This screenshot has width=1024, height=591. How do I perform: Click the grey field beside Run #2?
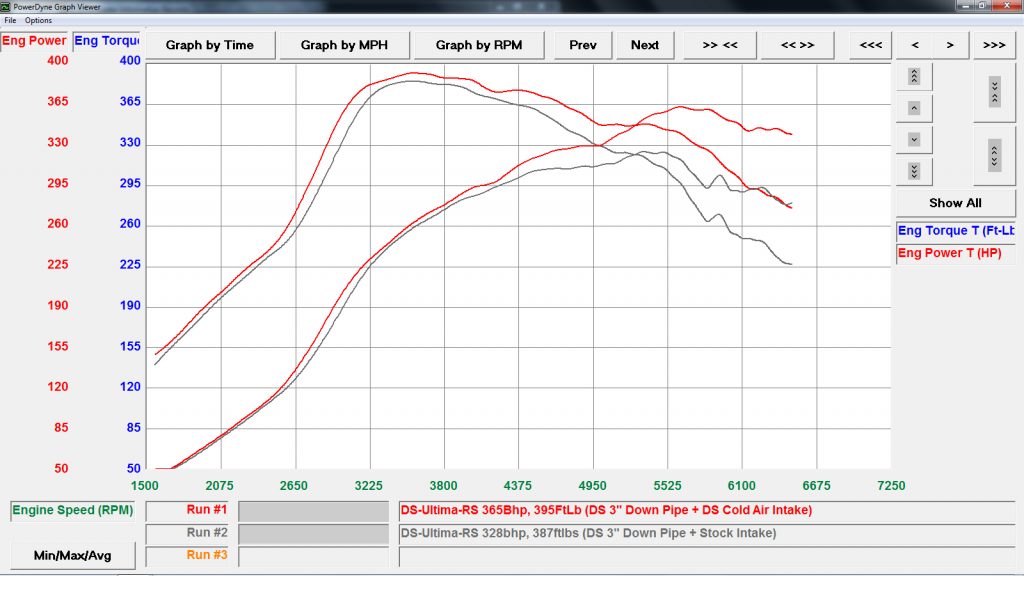click(x=313, y=534)
